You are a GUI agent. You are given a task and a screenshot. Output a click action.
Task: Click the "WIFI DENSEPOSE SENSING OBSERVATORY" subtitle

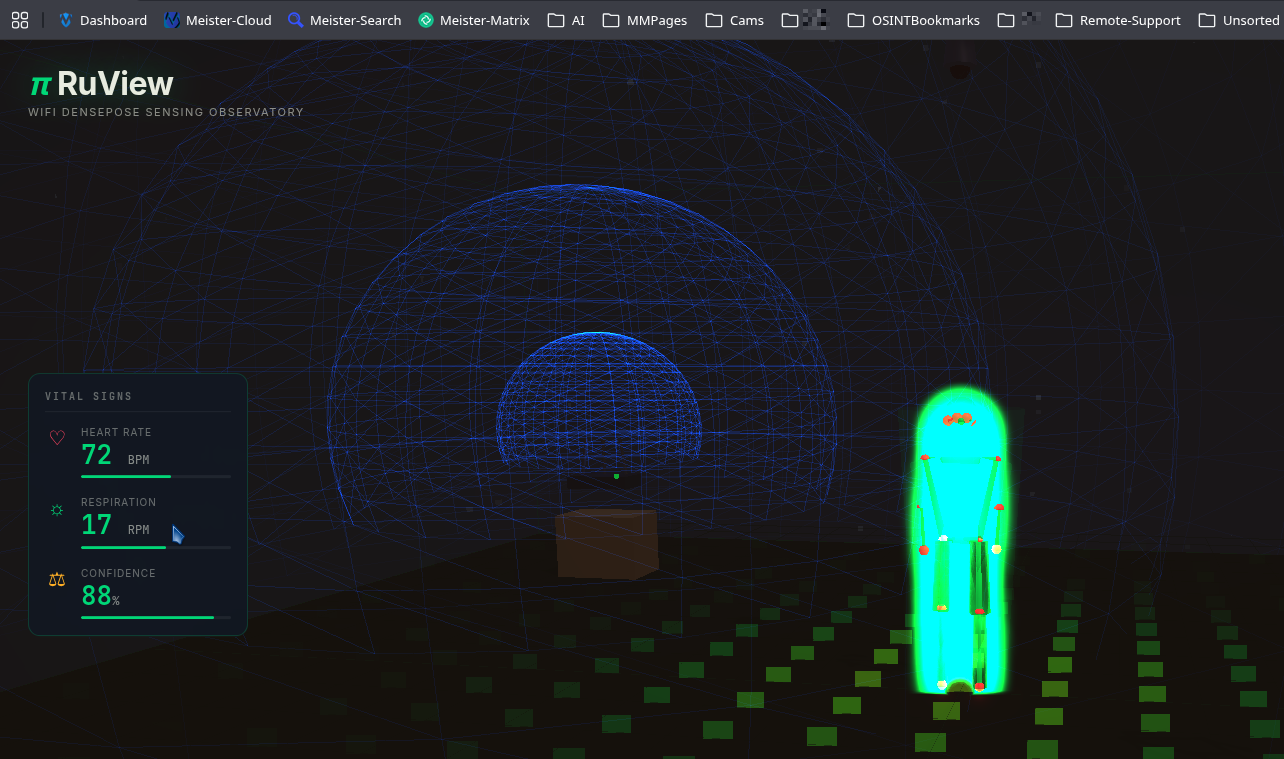tap(166, 112)
